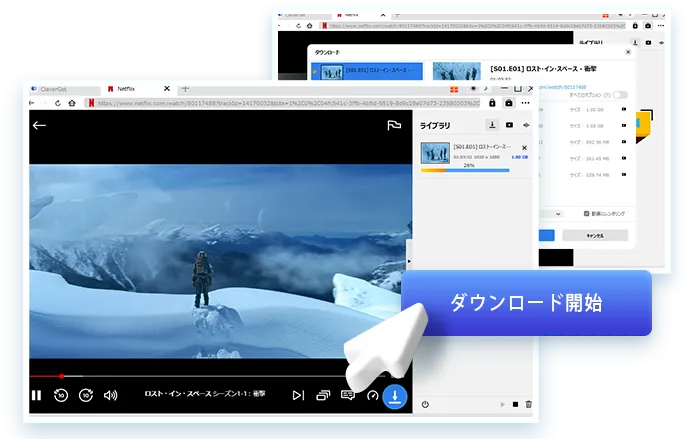Reload the page in back window
686x439 pixels.
[x=298, y=26]
